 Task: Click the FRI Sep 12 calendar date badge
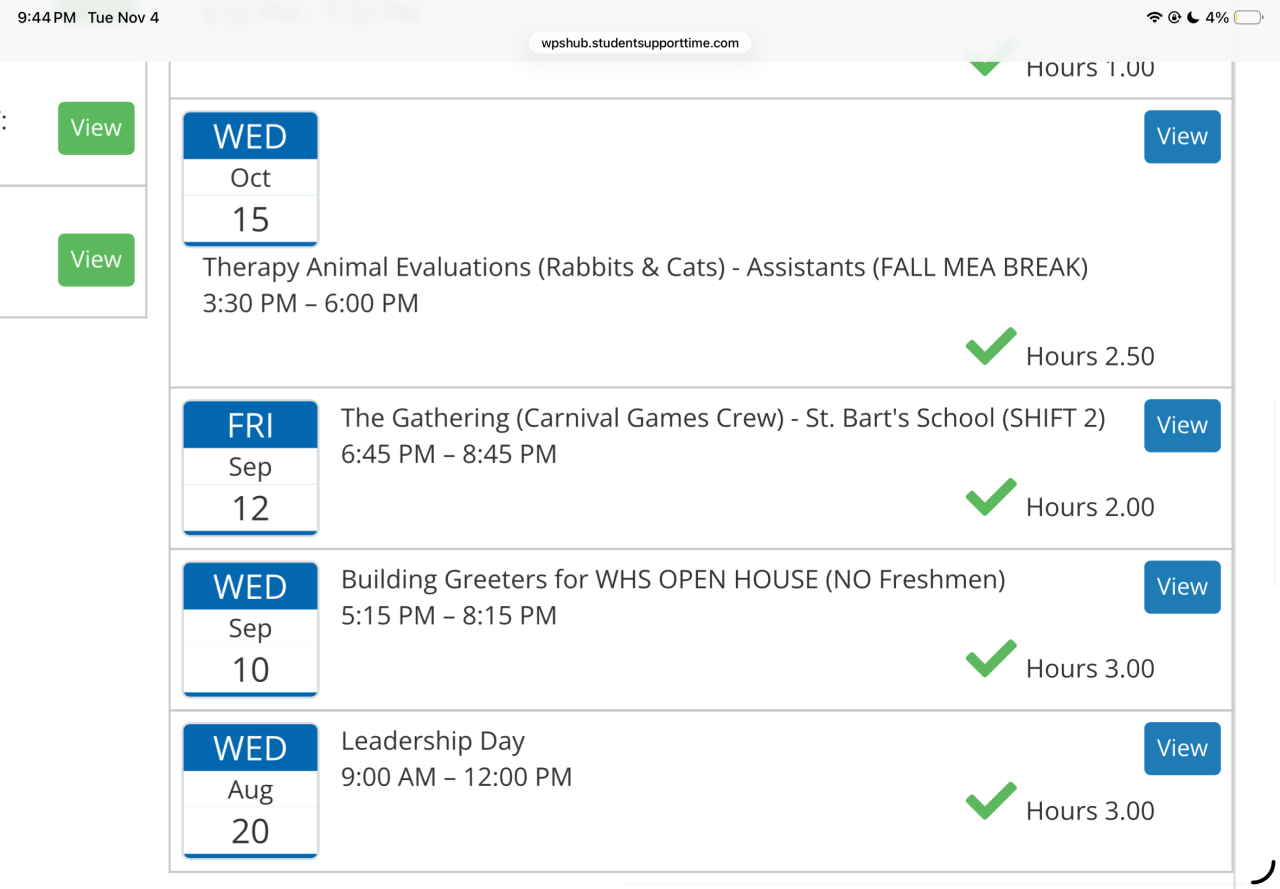(250, 467)
